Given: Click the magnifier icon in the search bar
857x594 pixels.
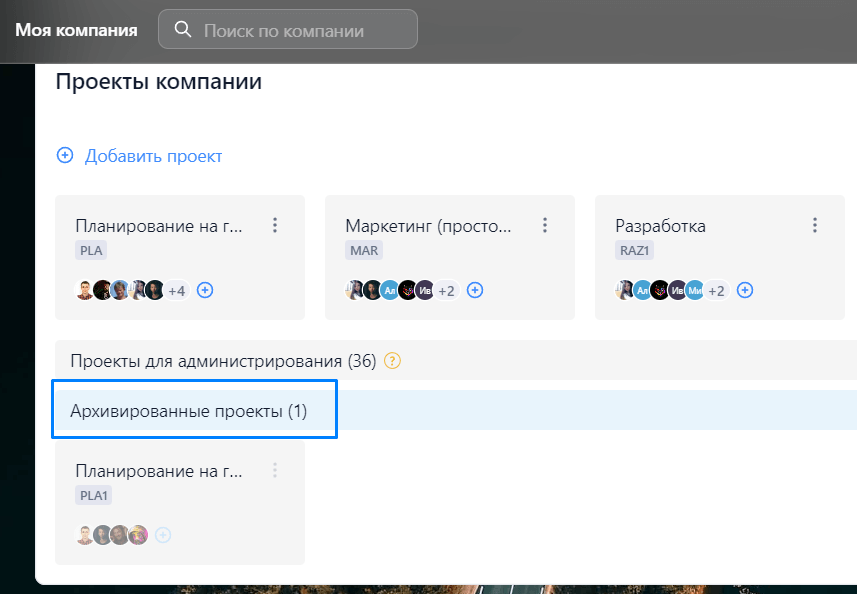Looking at the screenshot, I should 182,29.
